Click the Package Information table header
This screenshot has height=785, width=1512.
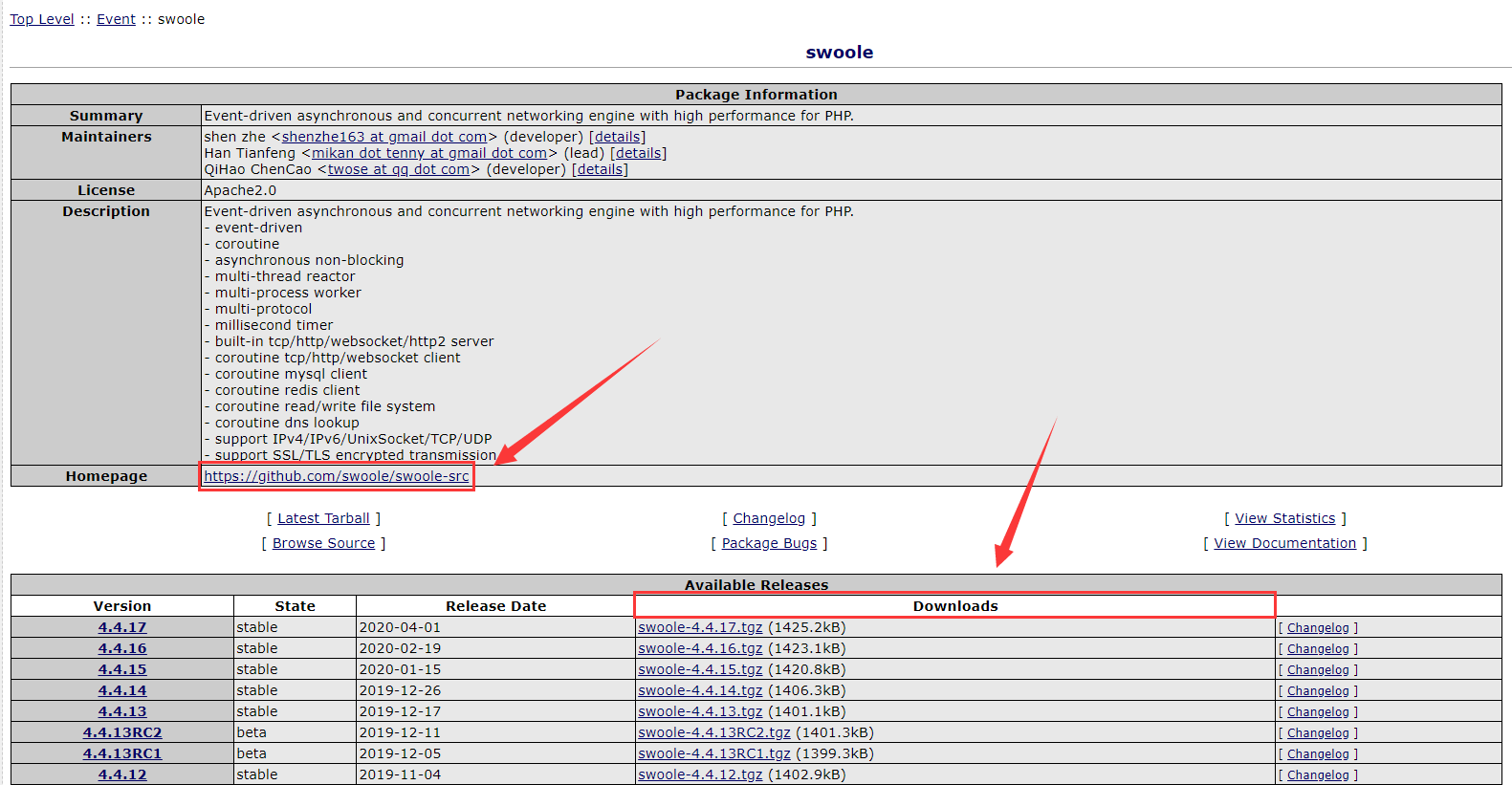click(x=756, y=95)
